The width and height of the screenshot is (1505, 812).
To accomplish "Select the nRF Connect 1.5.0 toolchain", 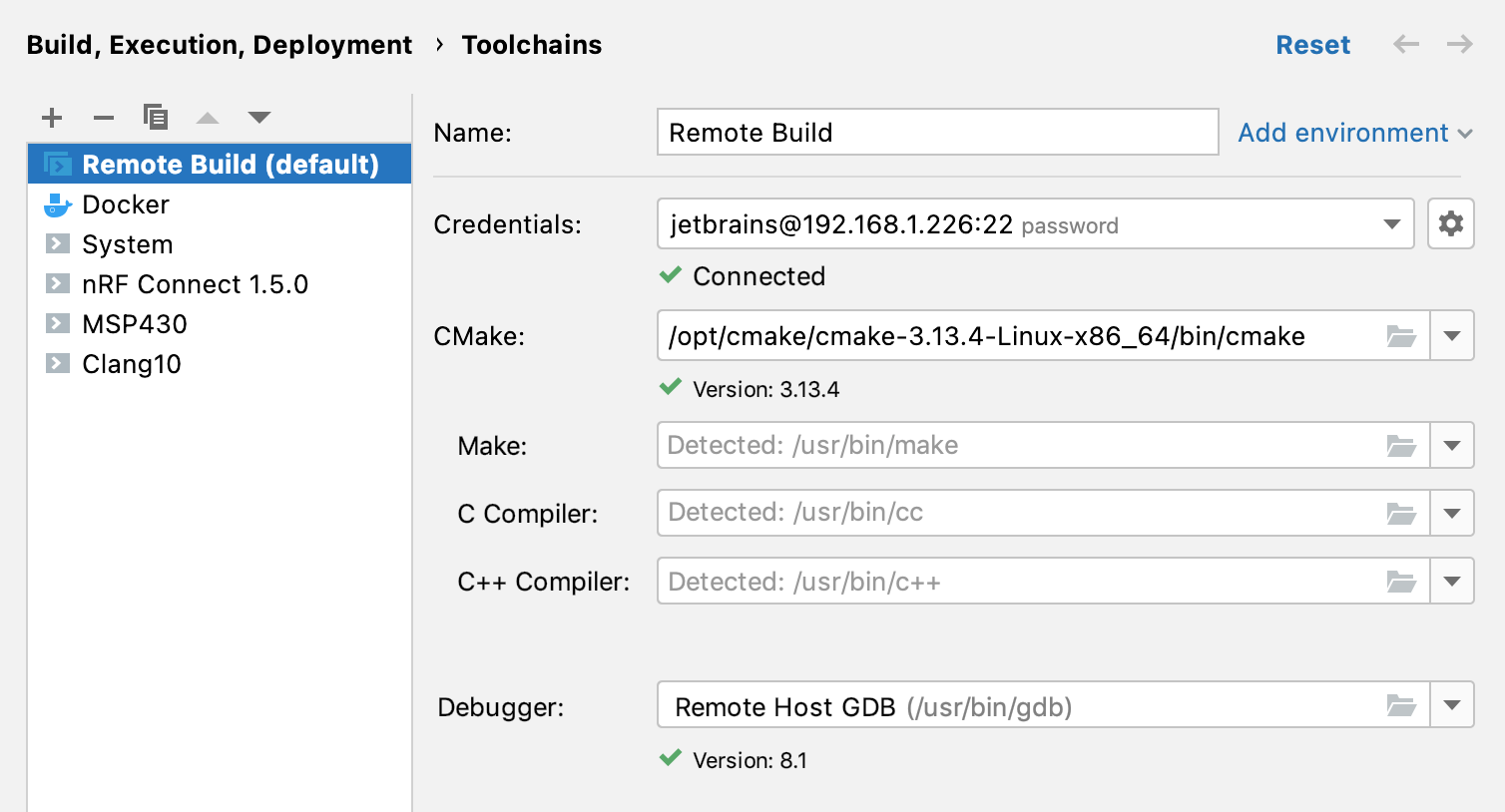I will click(196, 283).
